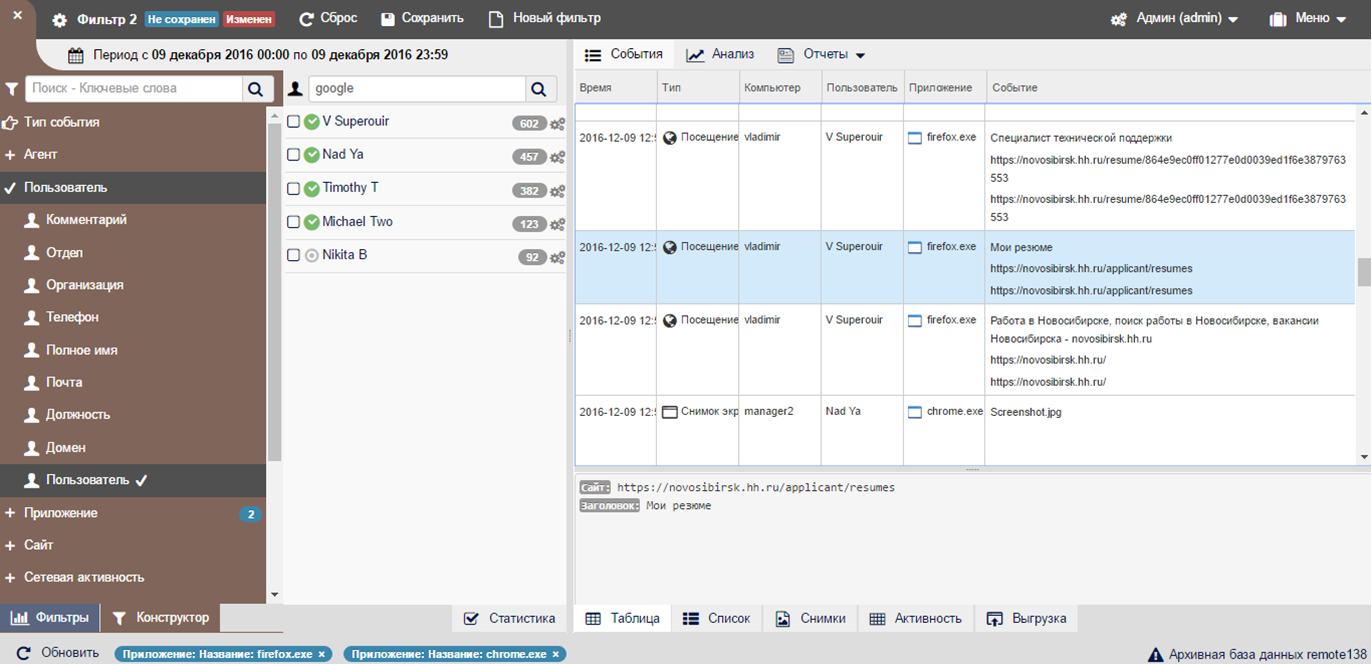Image resolution: width=1372 pixels, height=664 pixels.
Task: Search users with the magnifier icon
Action: tap(541, 89)
